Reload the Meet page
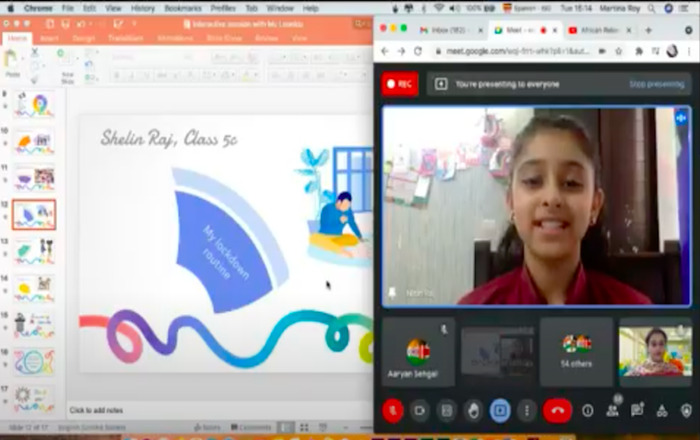Image resolution: width=700 pixels, height=440 pixels. (418, 51)
